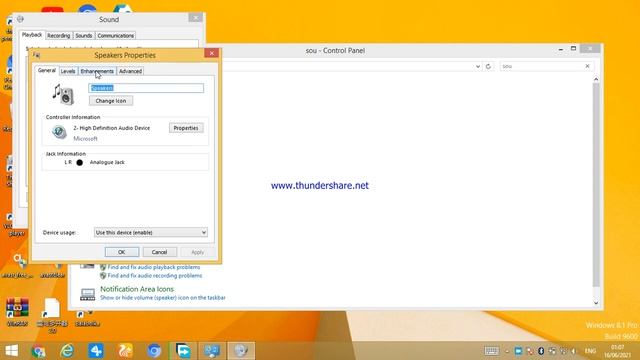Show hidden tray icons arrow
The height and width of the screenshot is (360, 640).
(x=507, y=351)
